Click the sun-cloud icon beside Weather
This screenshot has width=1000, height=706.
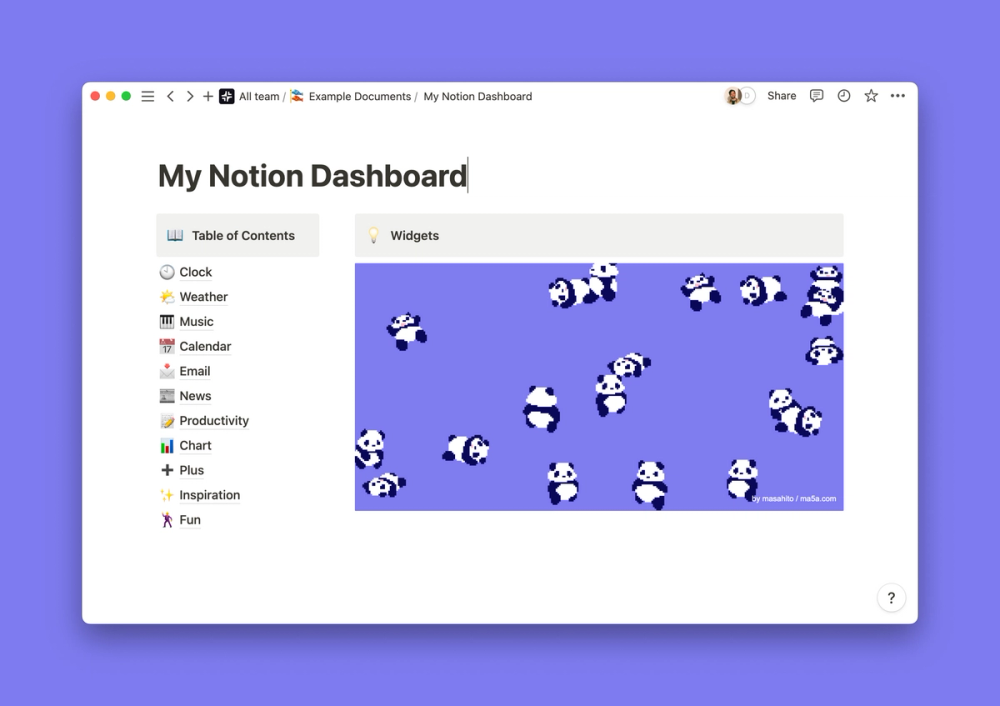tap(167, 297)
